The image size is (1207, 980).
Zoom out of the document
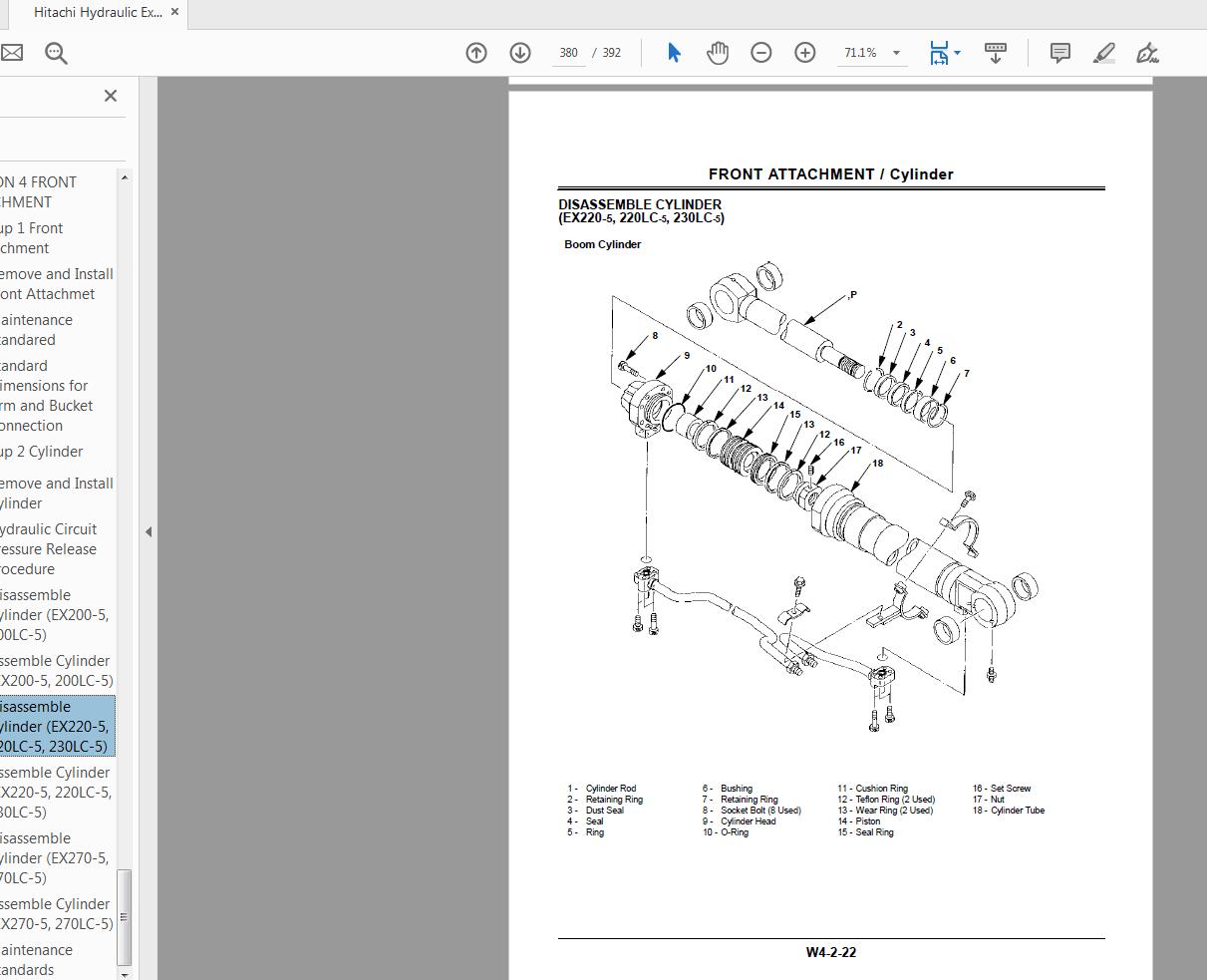click(x=760, y=53)
